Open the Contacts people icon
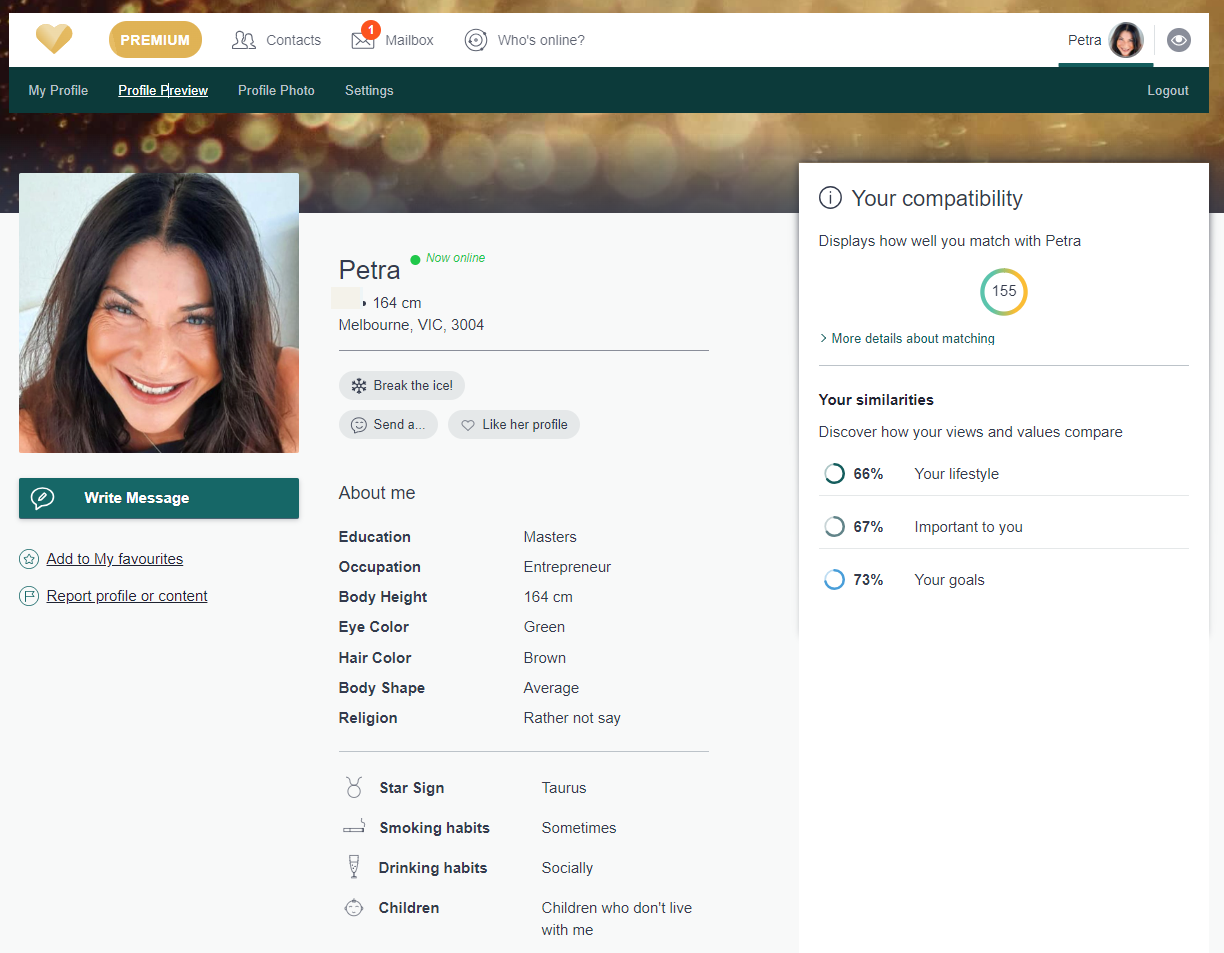This screenshot has width=1224, height=953. 244,40
